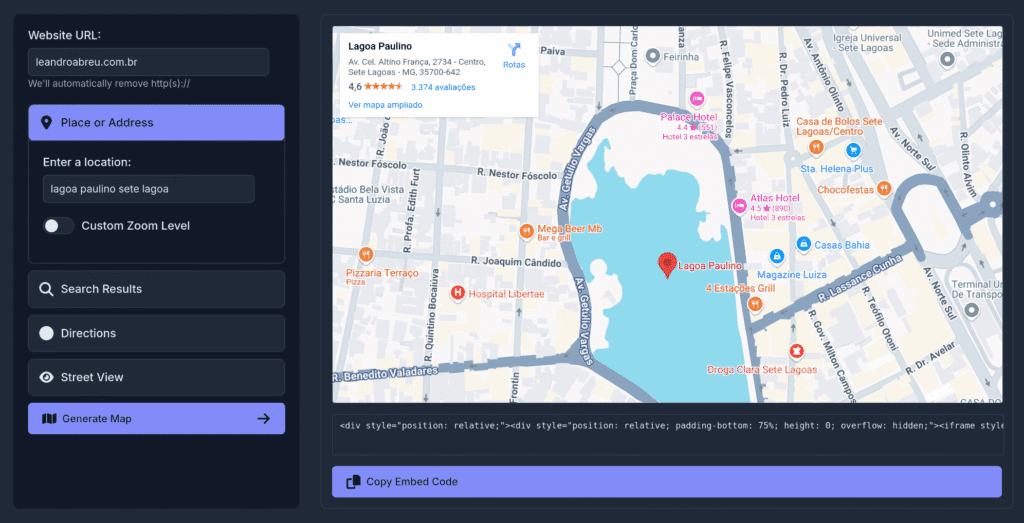The width and height of the screenshot is (1024, 523).
Task: Click the Enter a location text field
Action: [148, 189]
